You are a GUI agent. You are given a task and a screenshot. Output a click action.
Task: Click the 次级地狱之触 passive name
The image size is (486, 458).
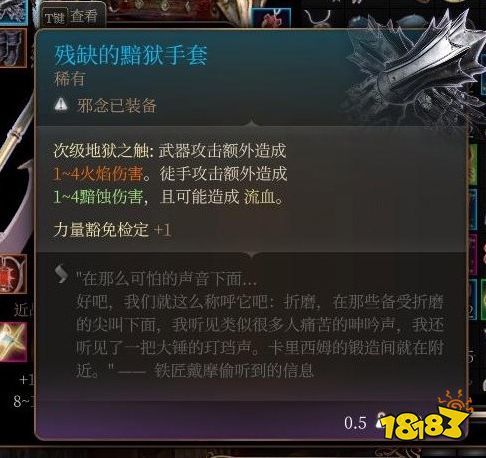coord(101,151)
